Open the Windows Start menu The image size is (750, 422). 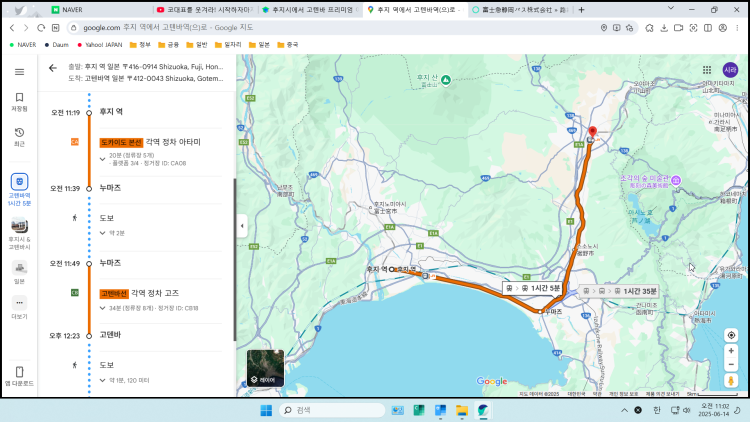[266, 410]
